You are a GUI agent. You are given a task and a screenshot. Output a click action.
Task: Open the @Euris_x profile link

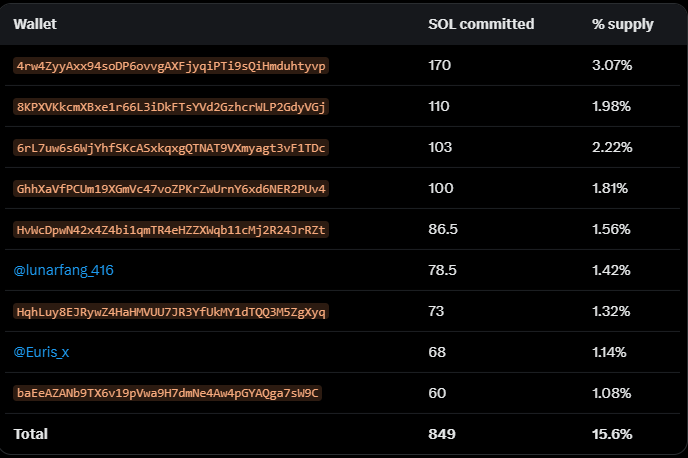point(41,352)
